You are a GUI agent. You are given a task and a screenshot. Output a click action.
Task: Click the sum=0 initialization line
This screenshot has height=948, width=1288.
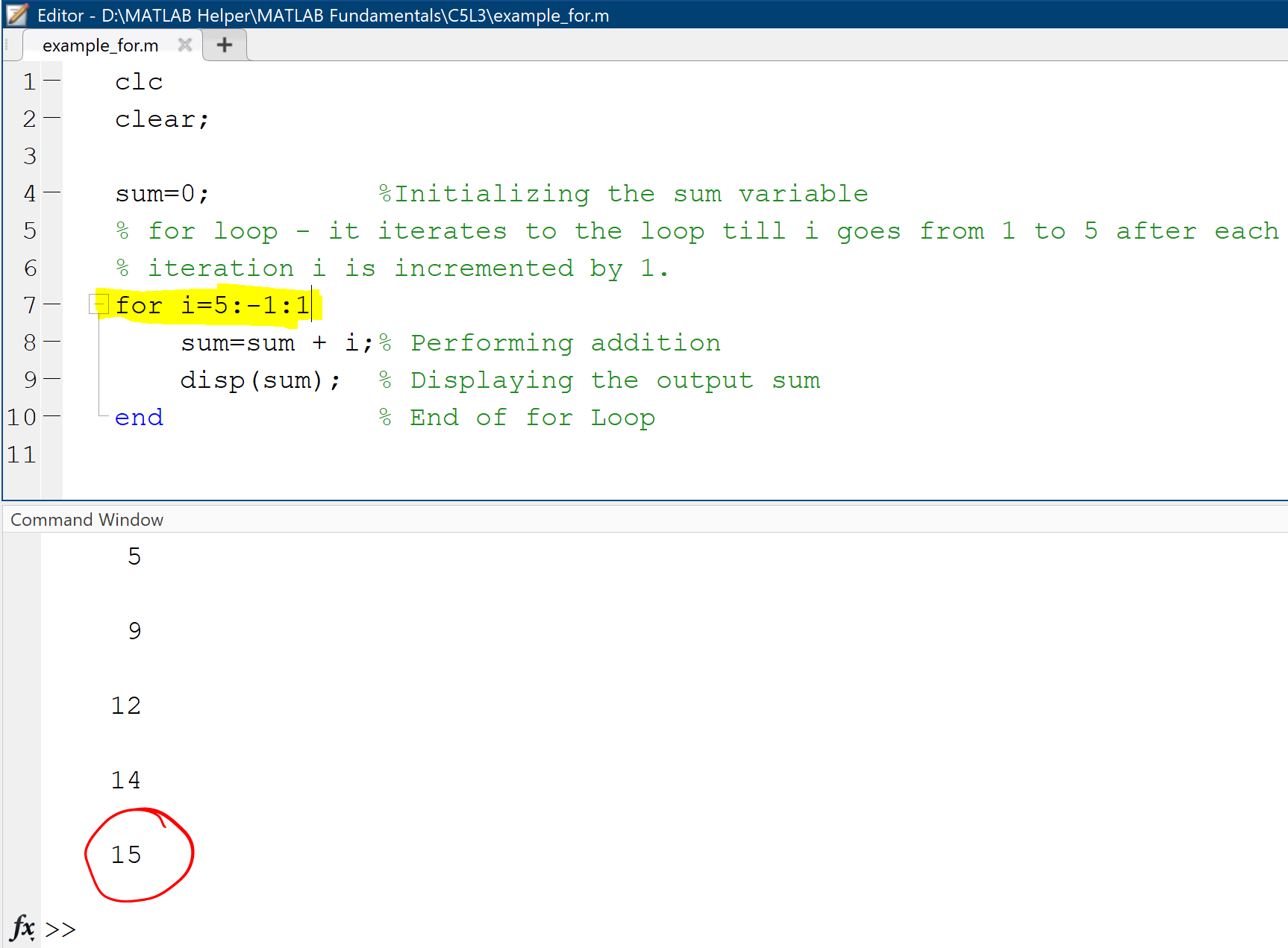[x=161, y=193]
